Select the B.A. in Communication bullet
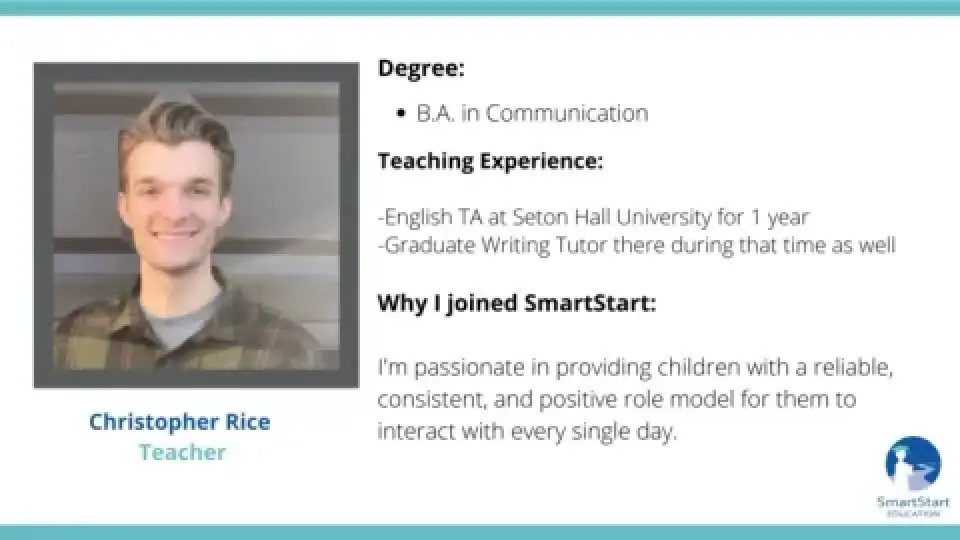The height and width of the screenshot is (540, 960). pos(522,113)
